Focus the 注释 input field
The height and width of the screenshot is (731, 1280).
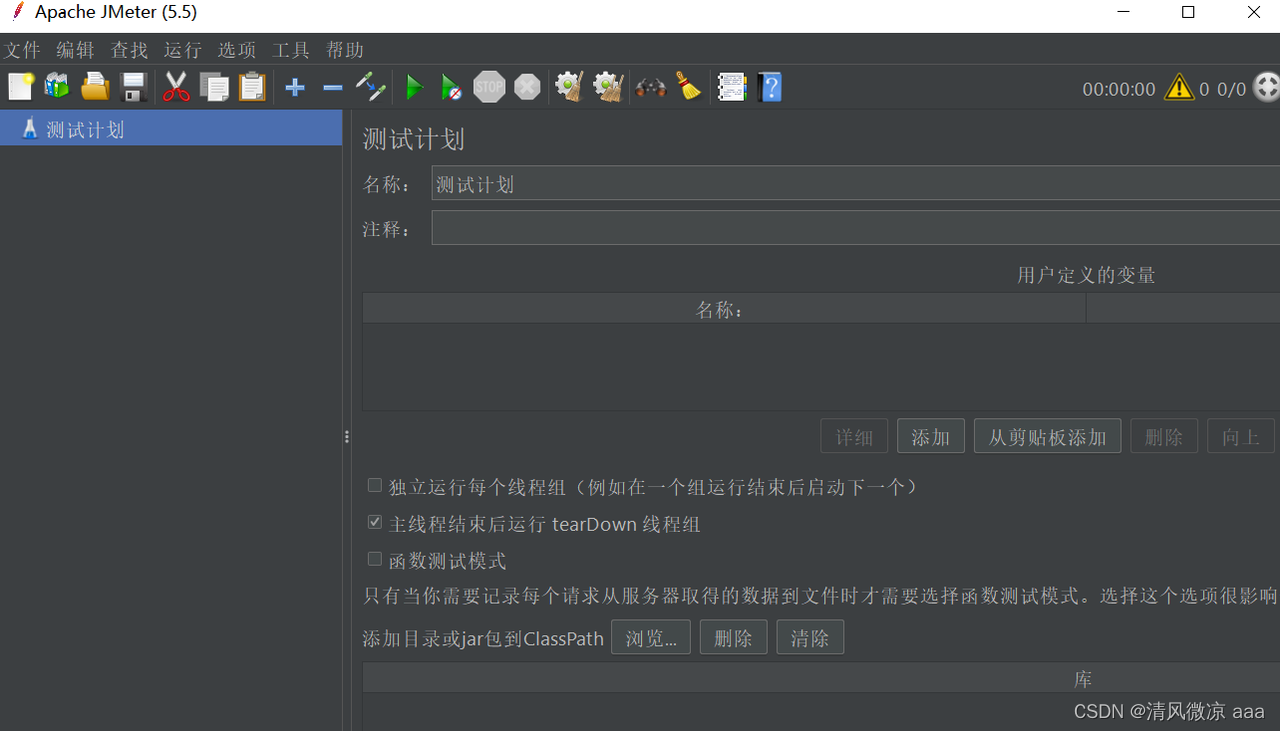click(855, 228)
